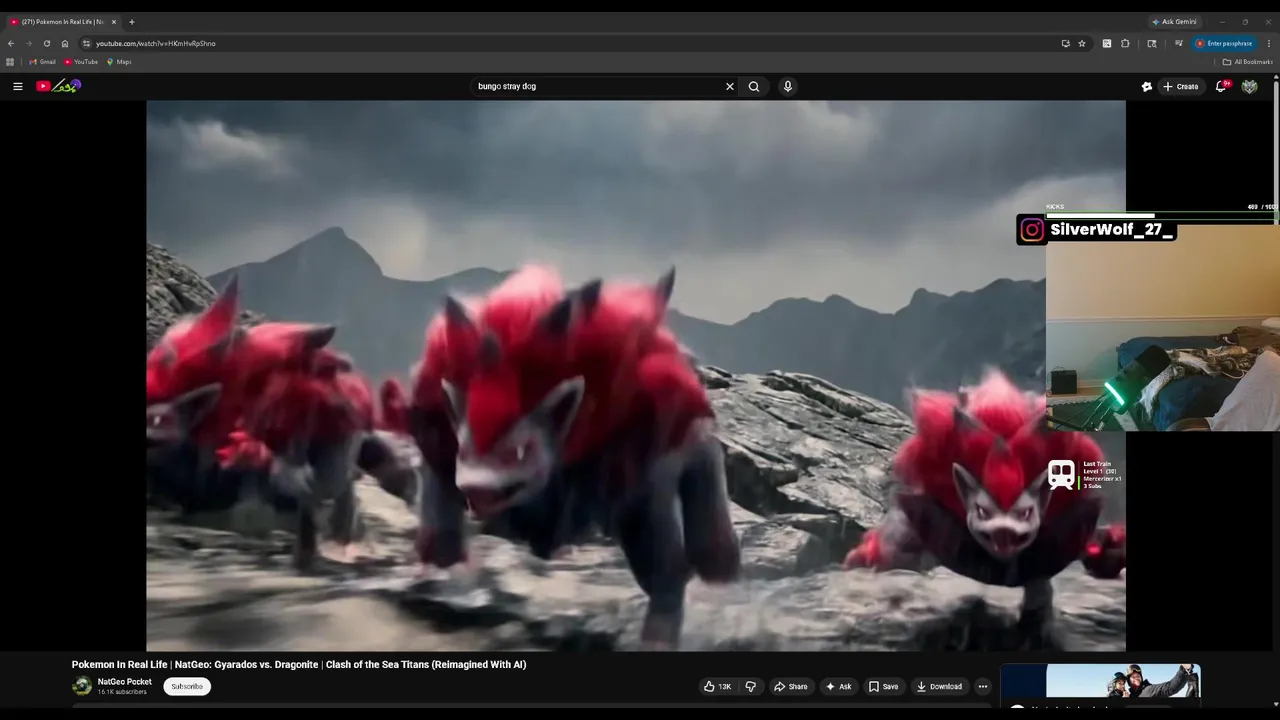This screenshot has width=1280, height=720.
Task: Click the save icon extension in toolbar
Action: click(1107, 43)
